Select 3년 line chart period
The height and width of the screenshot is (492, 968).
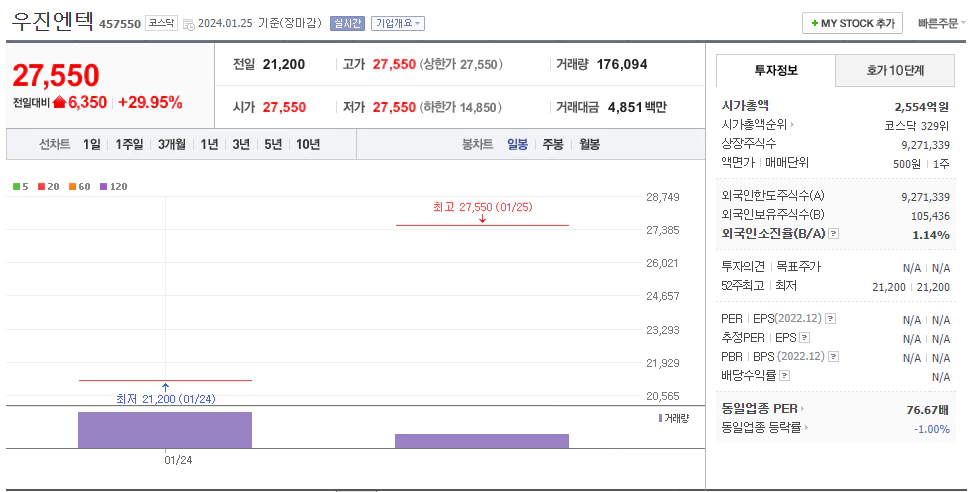pos(241,144)
